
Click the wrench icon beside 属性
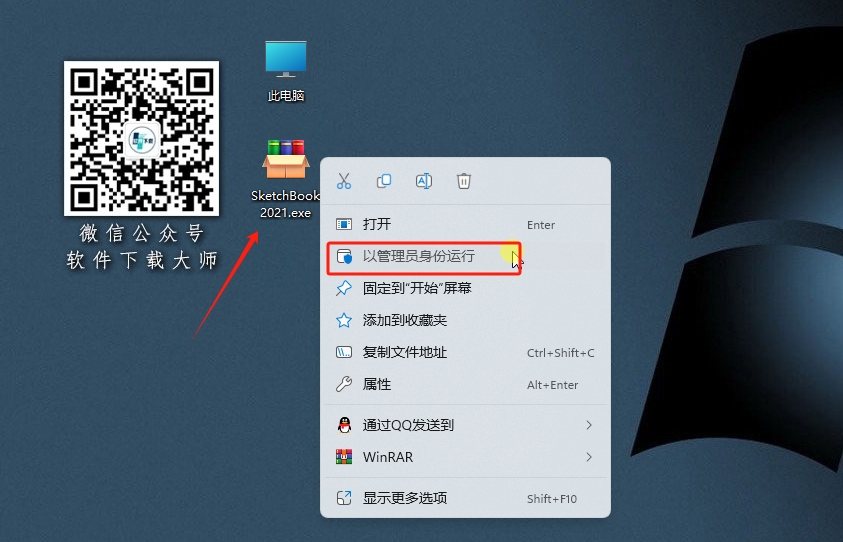pos(344,384)
